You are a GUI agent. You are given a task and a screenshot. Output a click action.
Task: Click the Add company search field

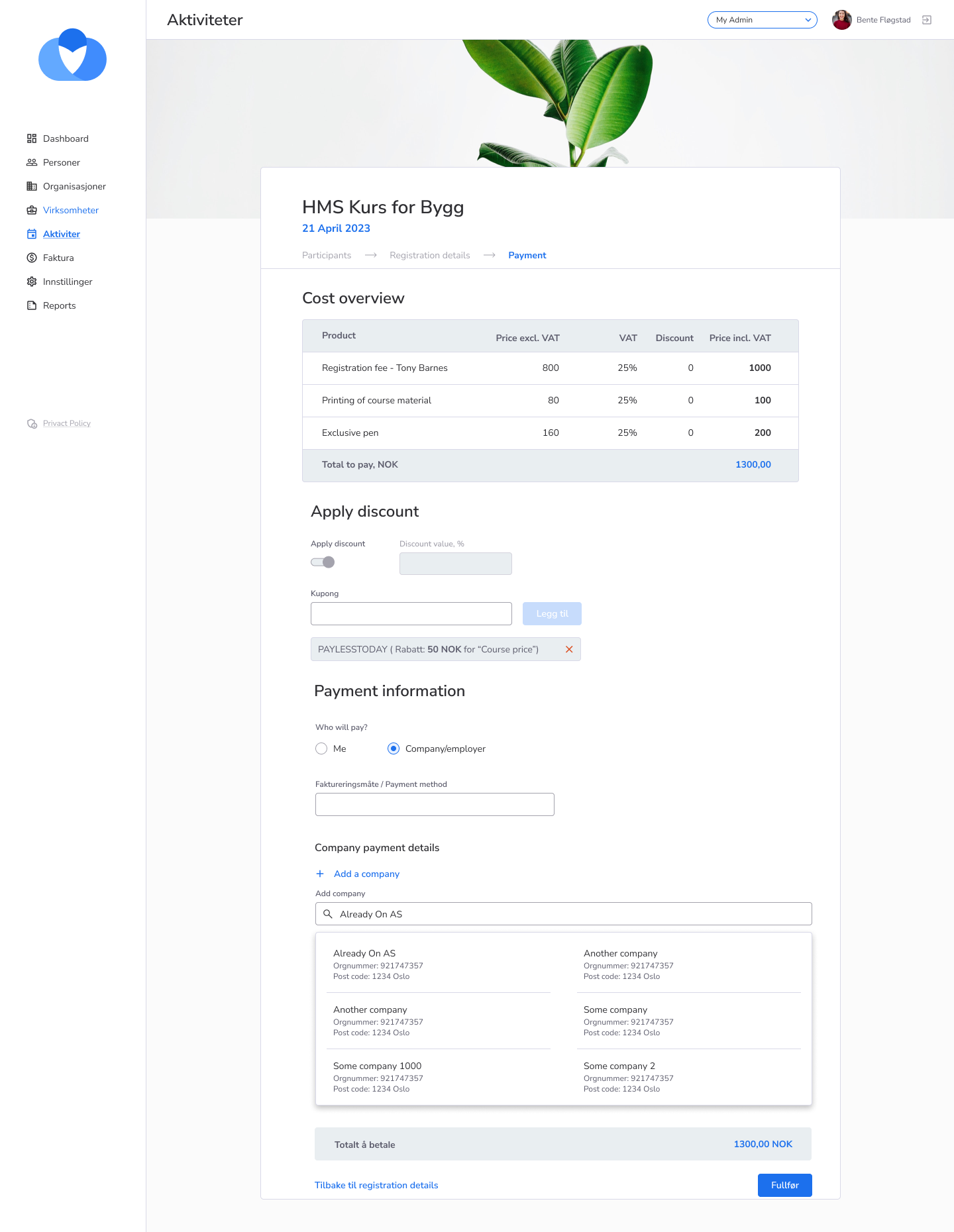[x=564, y=914]
